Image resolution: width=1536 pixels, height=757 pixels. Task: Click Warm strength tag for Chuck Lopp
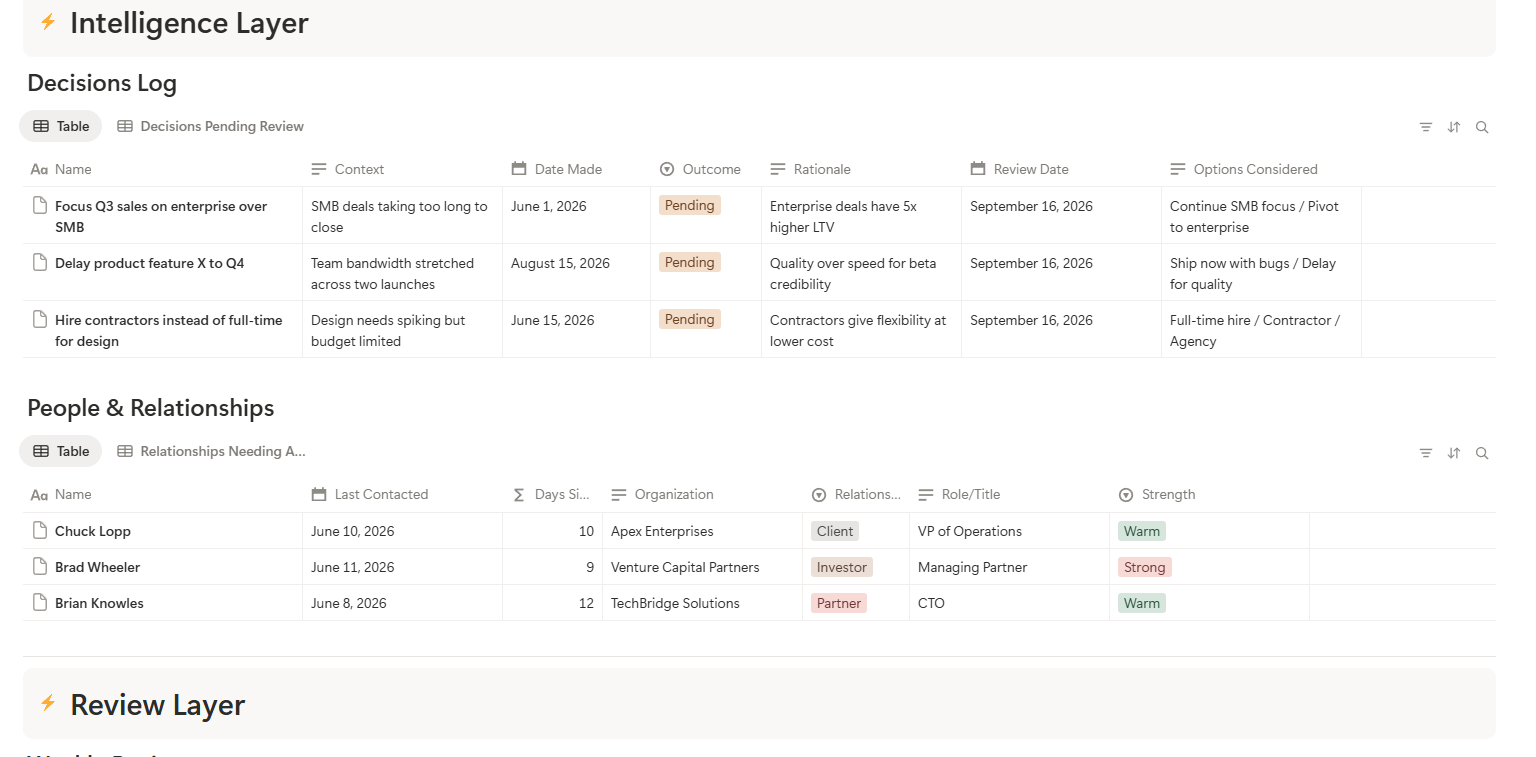(x=1142, y=531)
